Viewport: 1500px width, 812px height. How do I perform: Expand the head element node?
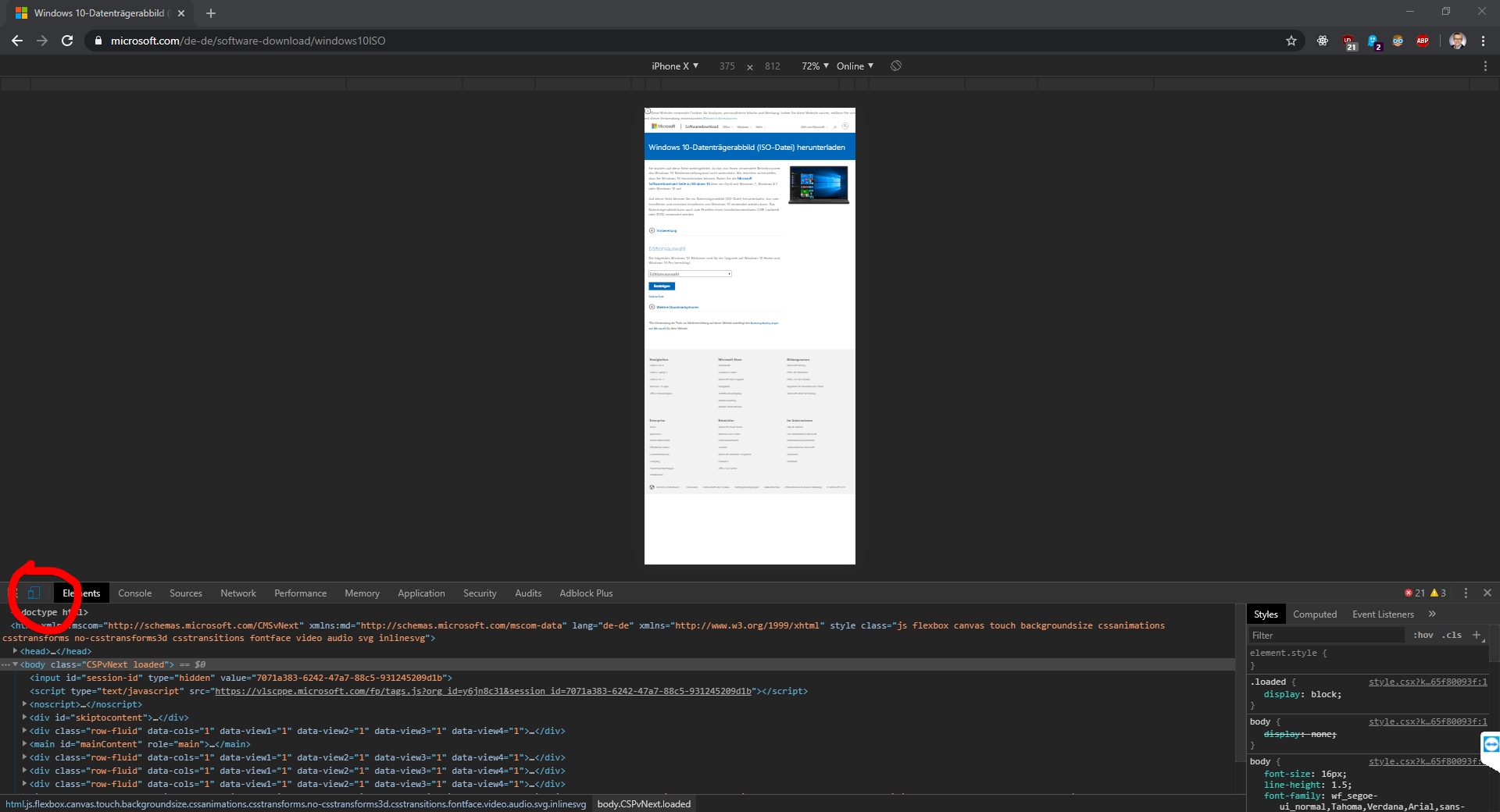click(15, 651)
